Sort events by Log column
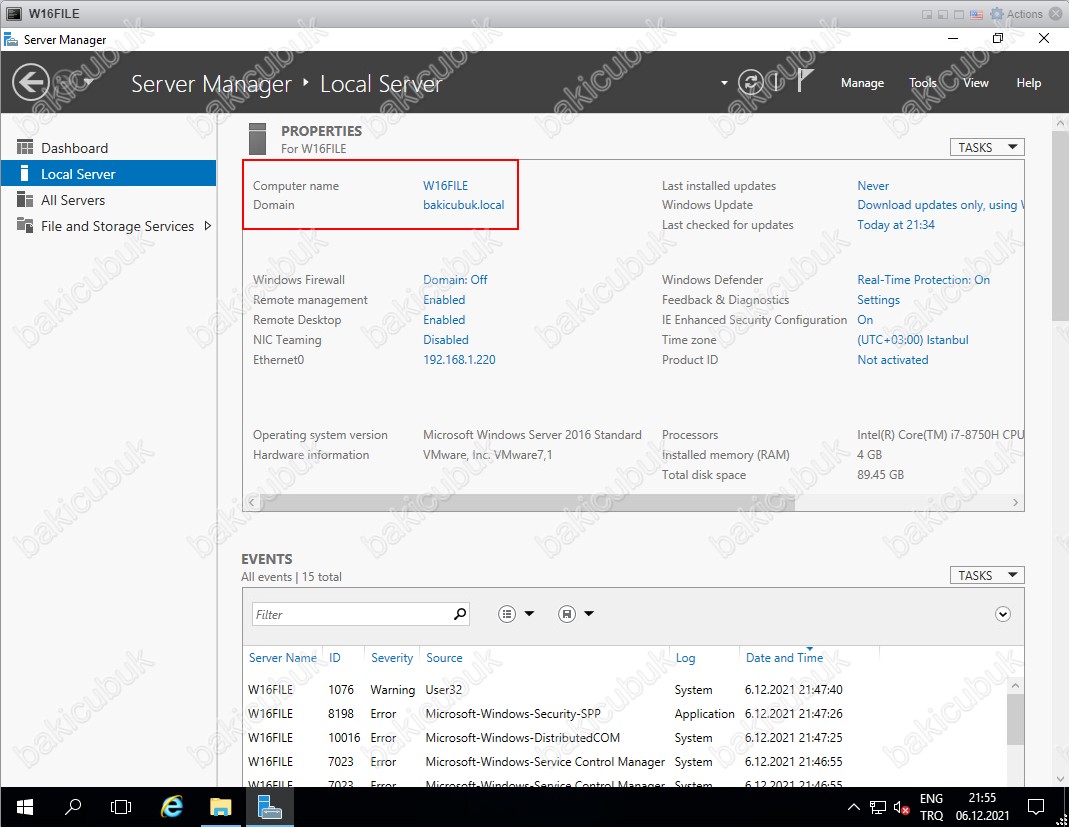The height and width of the screenshot is (827, 1069). 685,657
